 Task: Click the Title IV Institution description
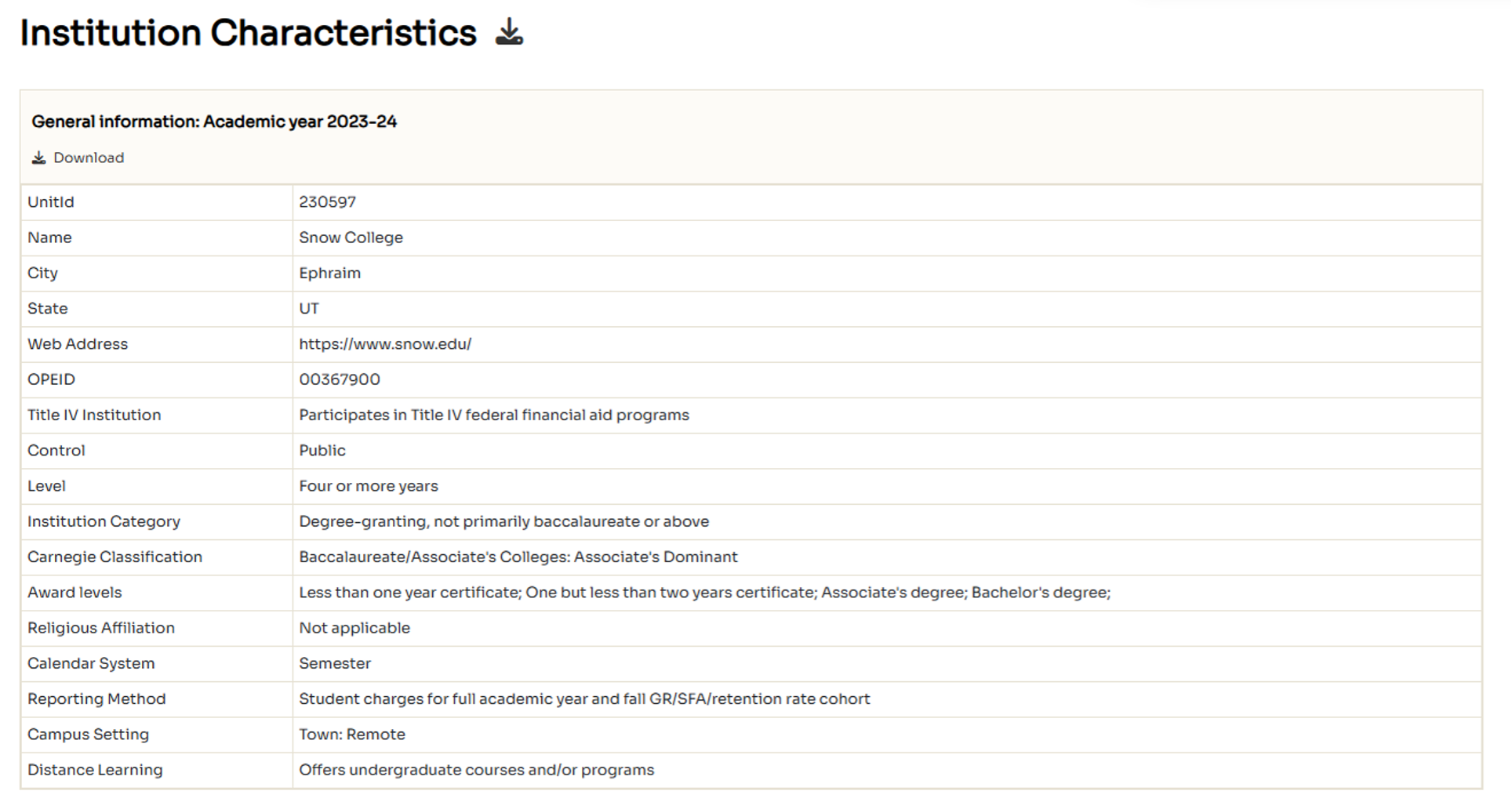click(493, 415)
